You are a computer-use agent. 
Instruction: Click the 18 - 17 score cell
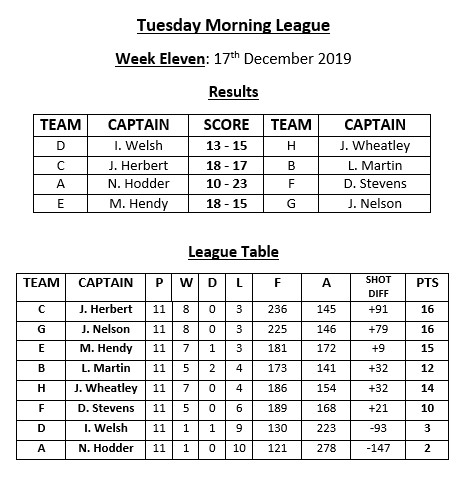226,165
